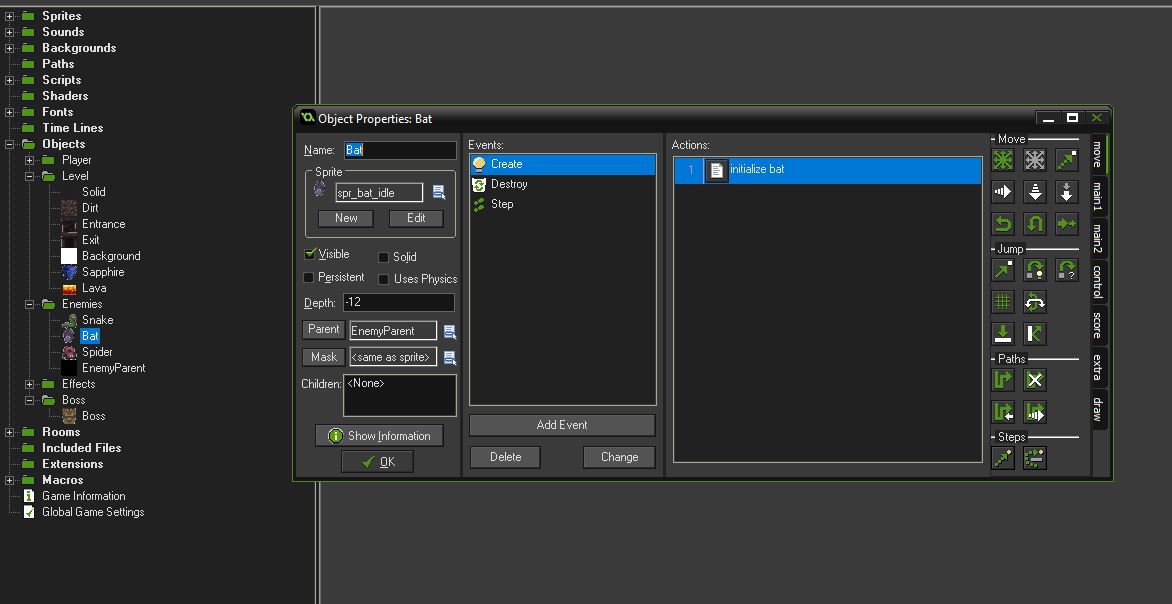This screenshot has width=1172, height=604.
Task: Select the Move Fixed action icon
Action: (x=1003, y=159)
